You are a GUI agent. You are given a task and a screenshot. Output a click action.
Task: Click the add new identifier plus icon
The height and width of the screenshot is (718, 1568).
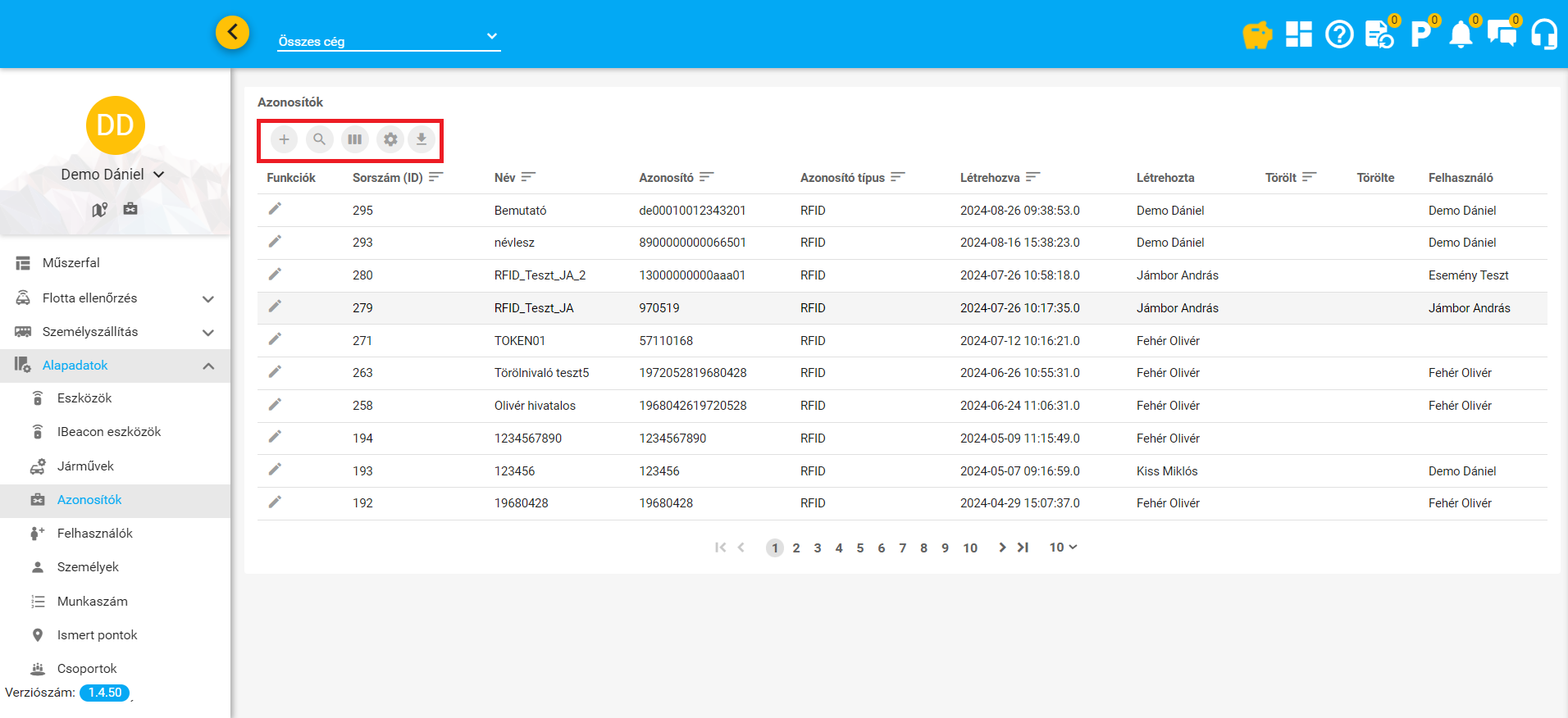coord(284,139)
